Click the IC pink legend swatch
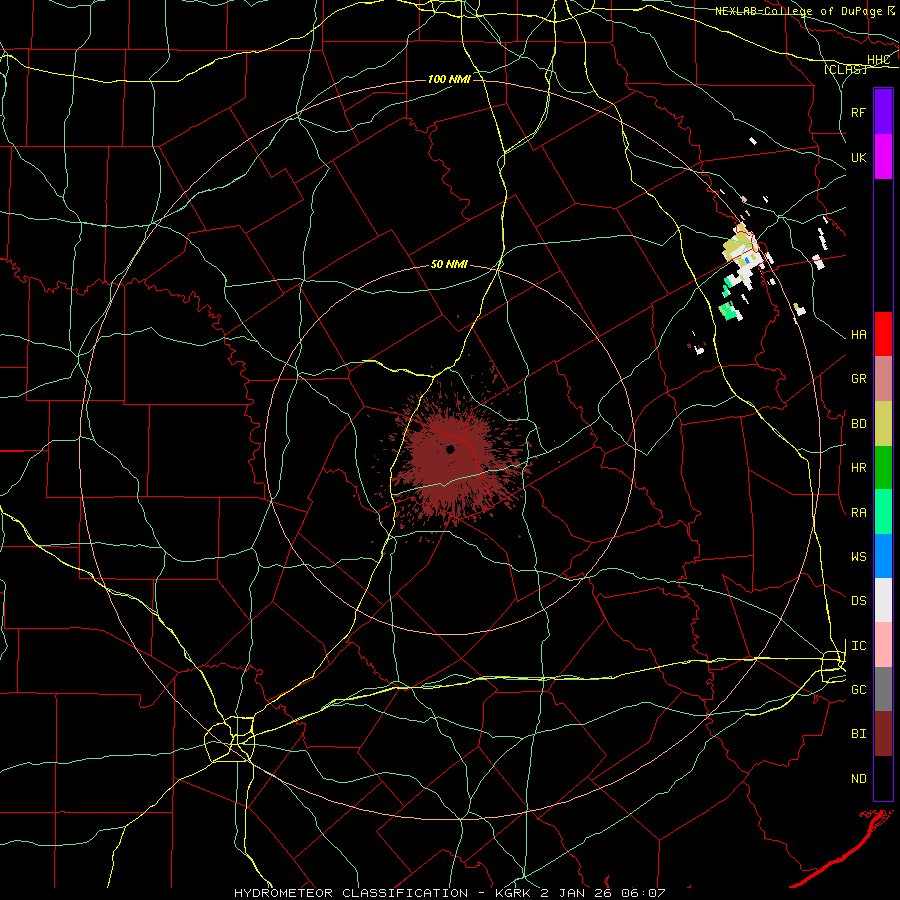 [883, 645]
